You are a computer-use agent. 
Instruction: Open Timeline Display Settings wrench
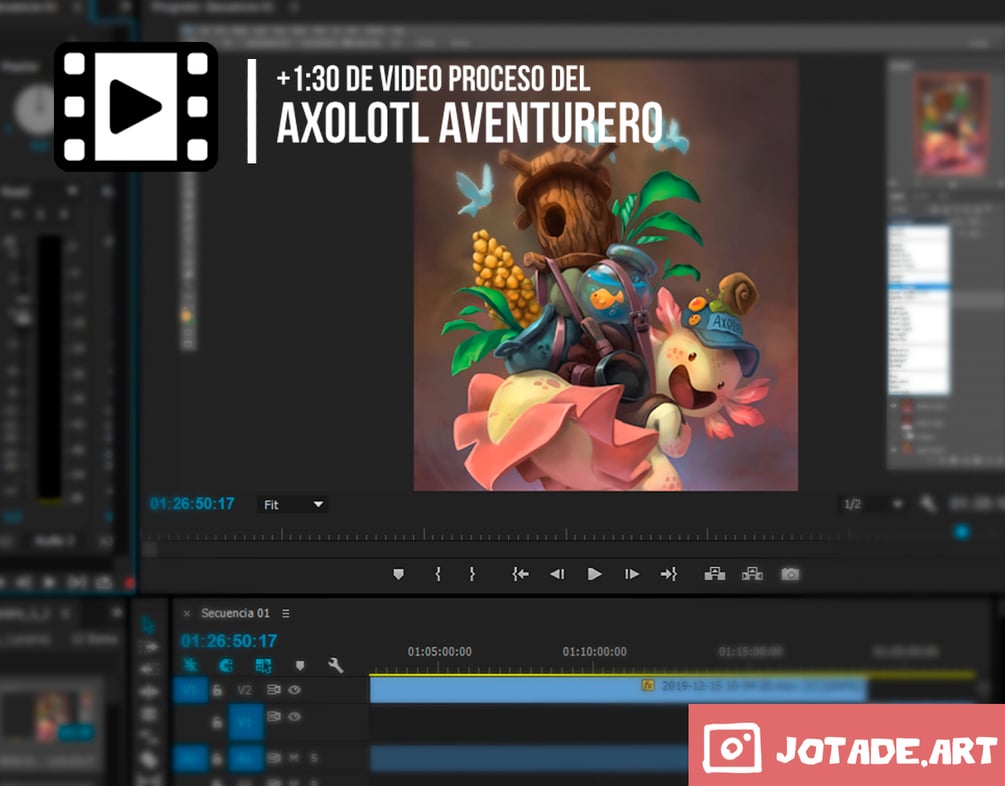335,665
